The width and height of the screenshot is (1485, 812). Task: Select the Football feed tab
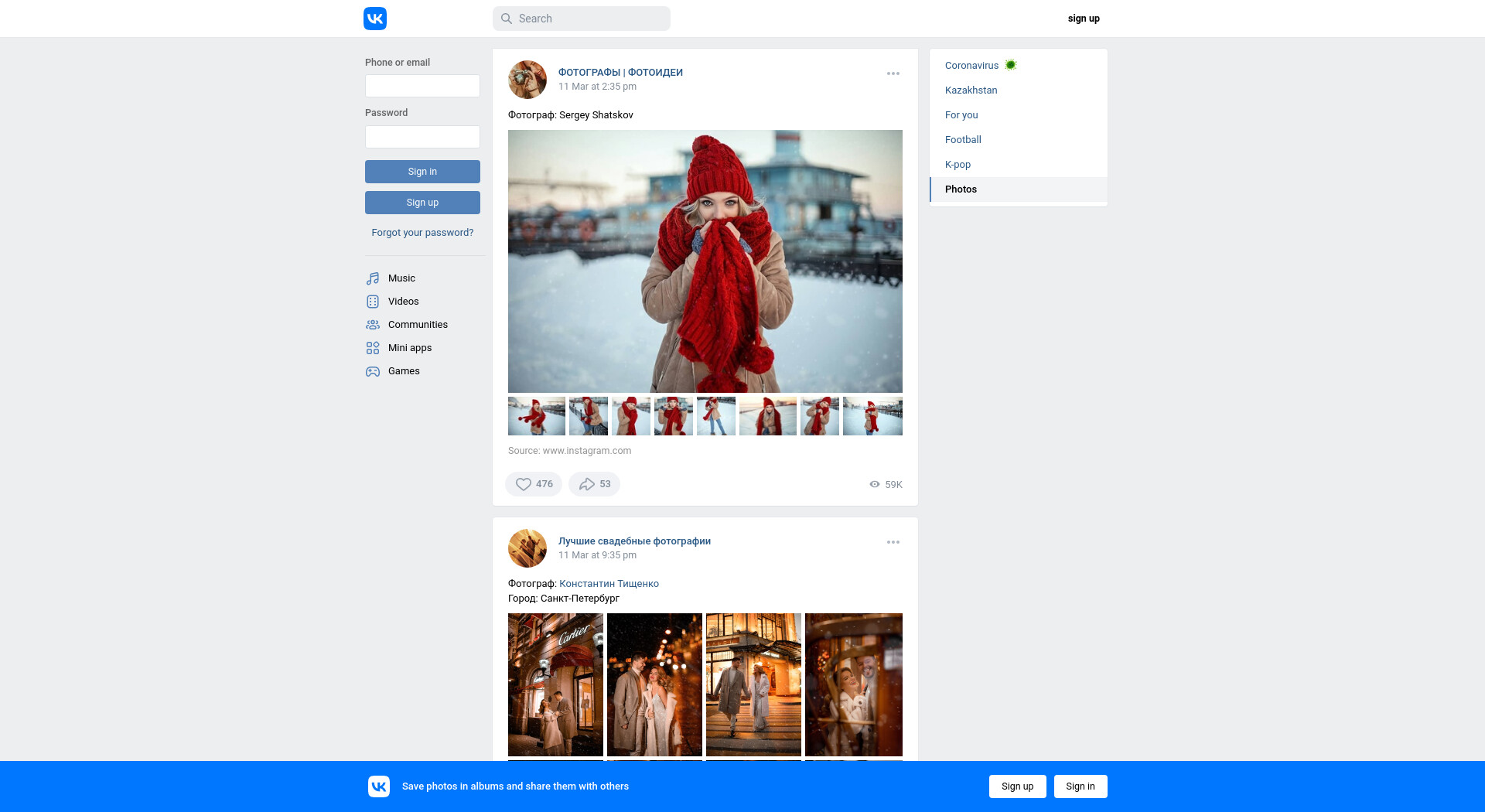pos(1019,140)
